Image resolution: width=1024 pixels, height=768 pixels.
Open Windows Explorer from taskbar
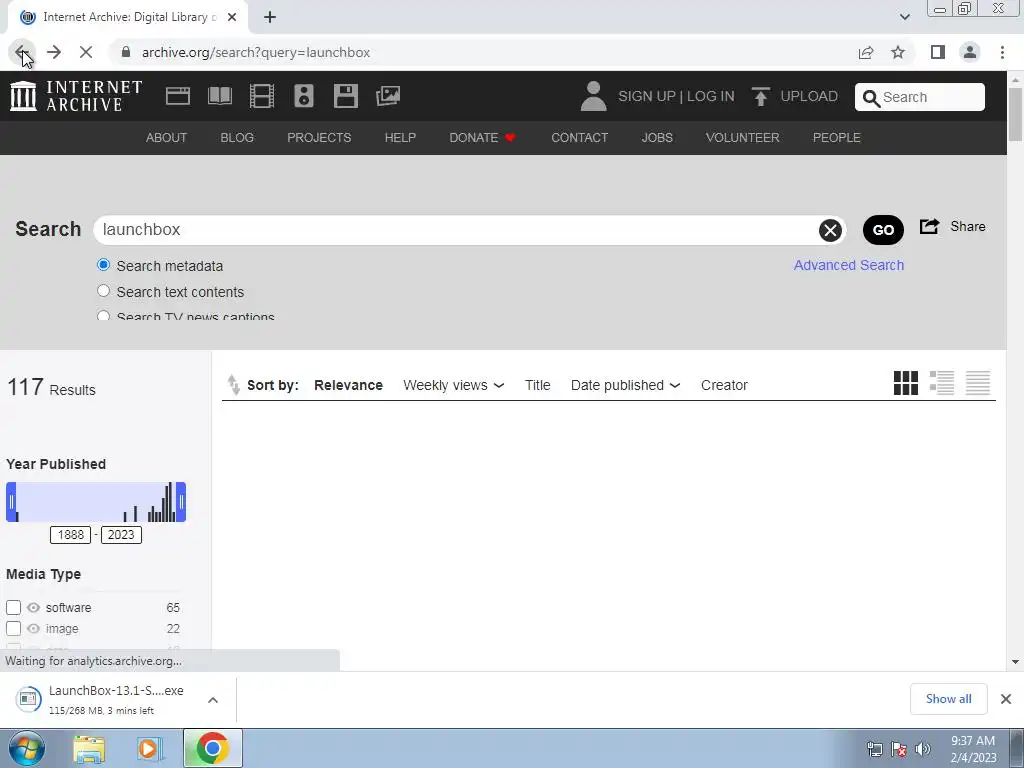tap(89, 749)
